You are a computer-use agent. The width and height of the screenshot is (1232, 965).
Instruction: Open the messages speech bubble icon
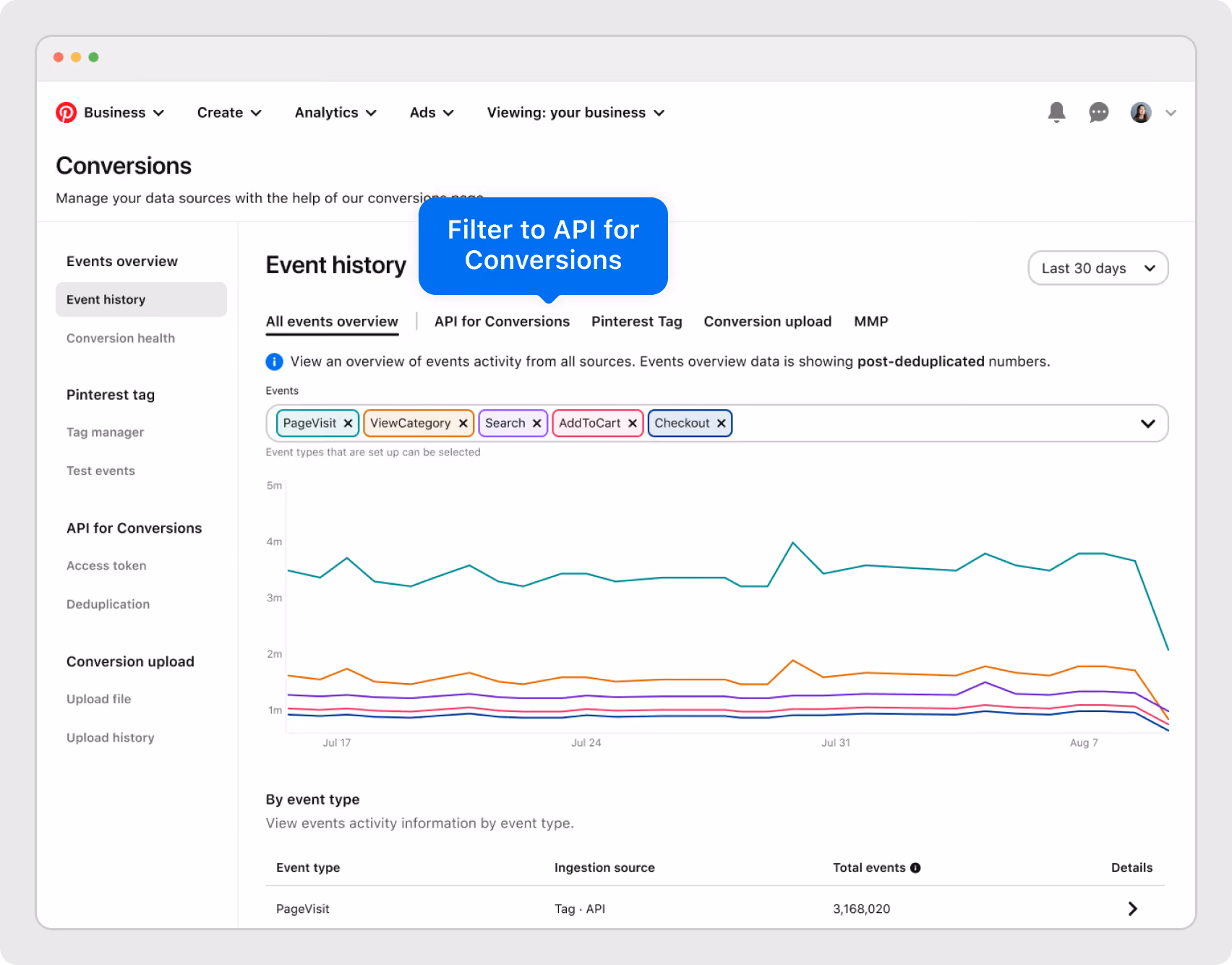tap(1098, 113)
